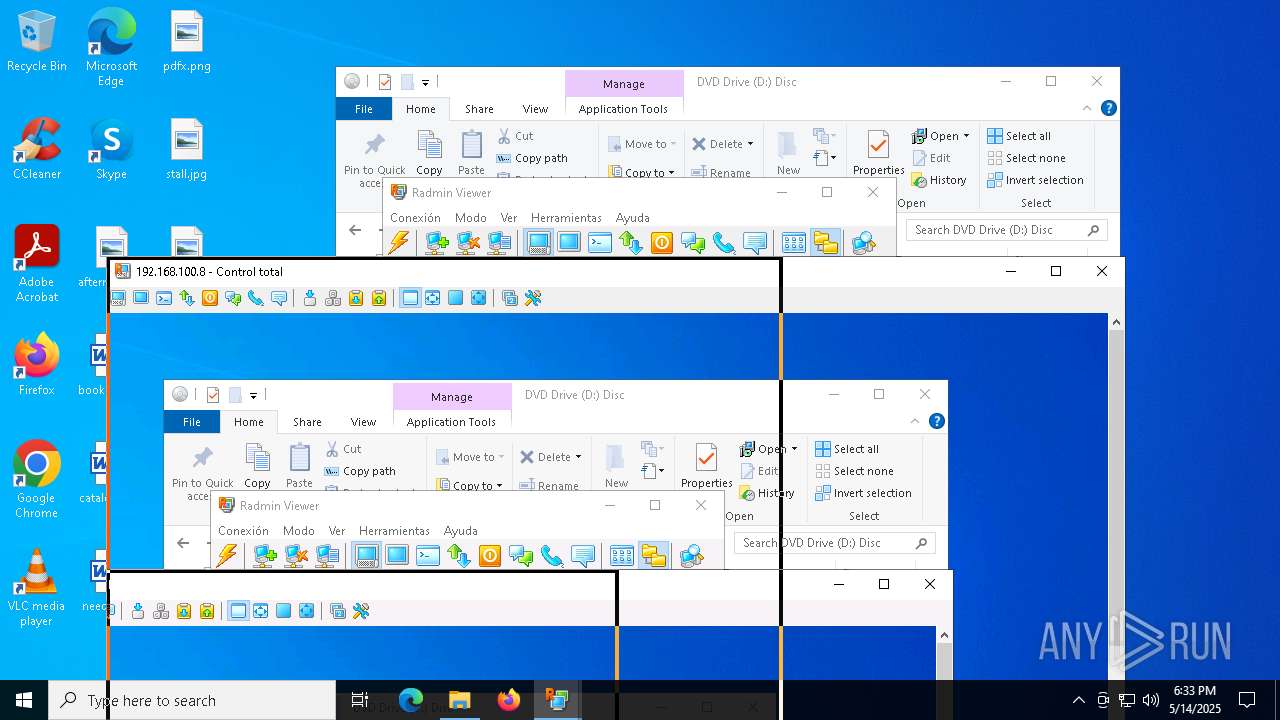Click Invert selection in top Explorer ribbon
The image size is (1280, 720).
coord(1036,180)
